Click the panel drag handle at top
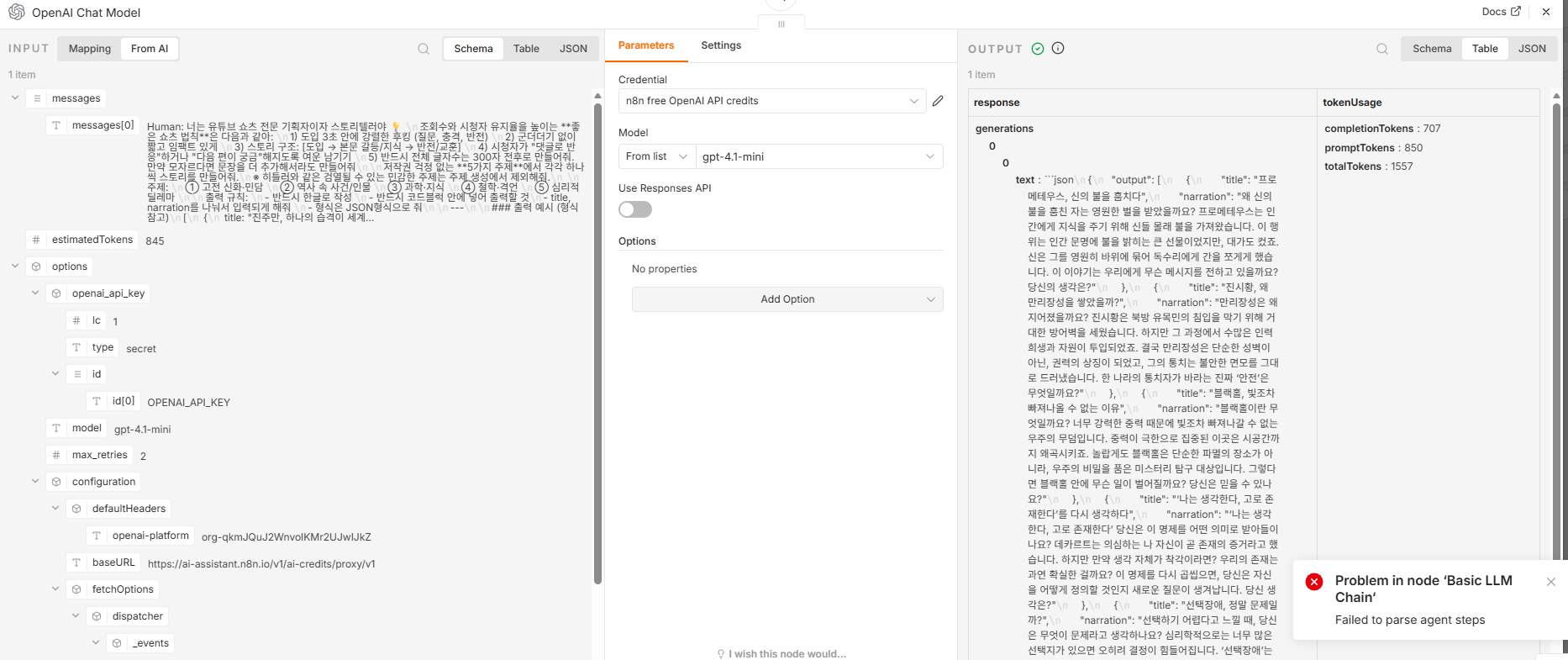The width and height of the screenshot is (1568, 660). 781,24
